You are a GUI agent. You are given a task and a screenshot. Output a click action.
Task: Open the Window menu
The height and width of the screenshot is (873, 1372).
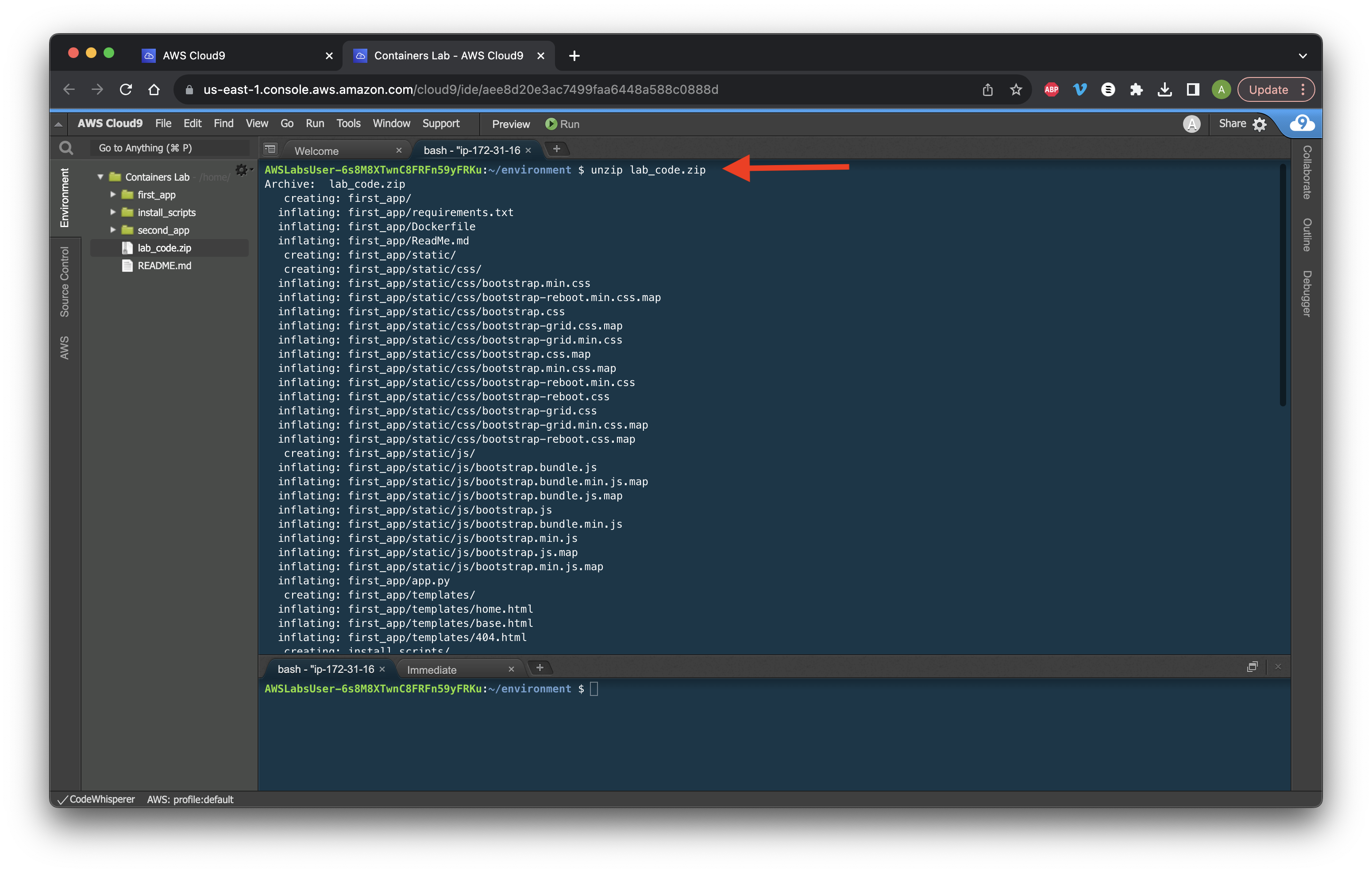391,124
